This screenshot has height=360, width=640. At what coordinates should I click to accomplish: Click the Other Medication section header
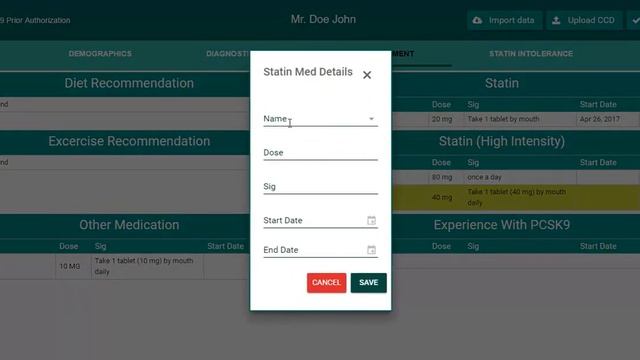tap(129, 225)
